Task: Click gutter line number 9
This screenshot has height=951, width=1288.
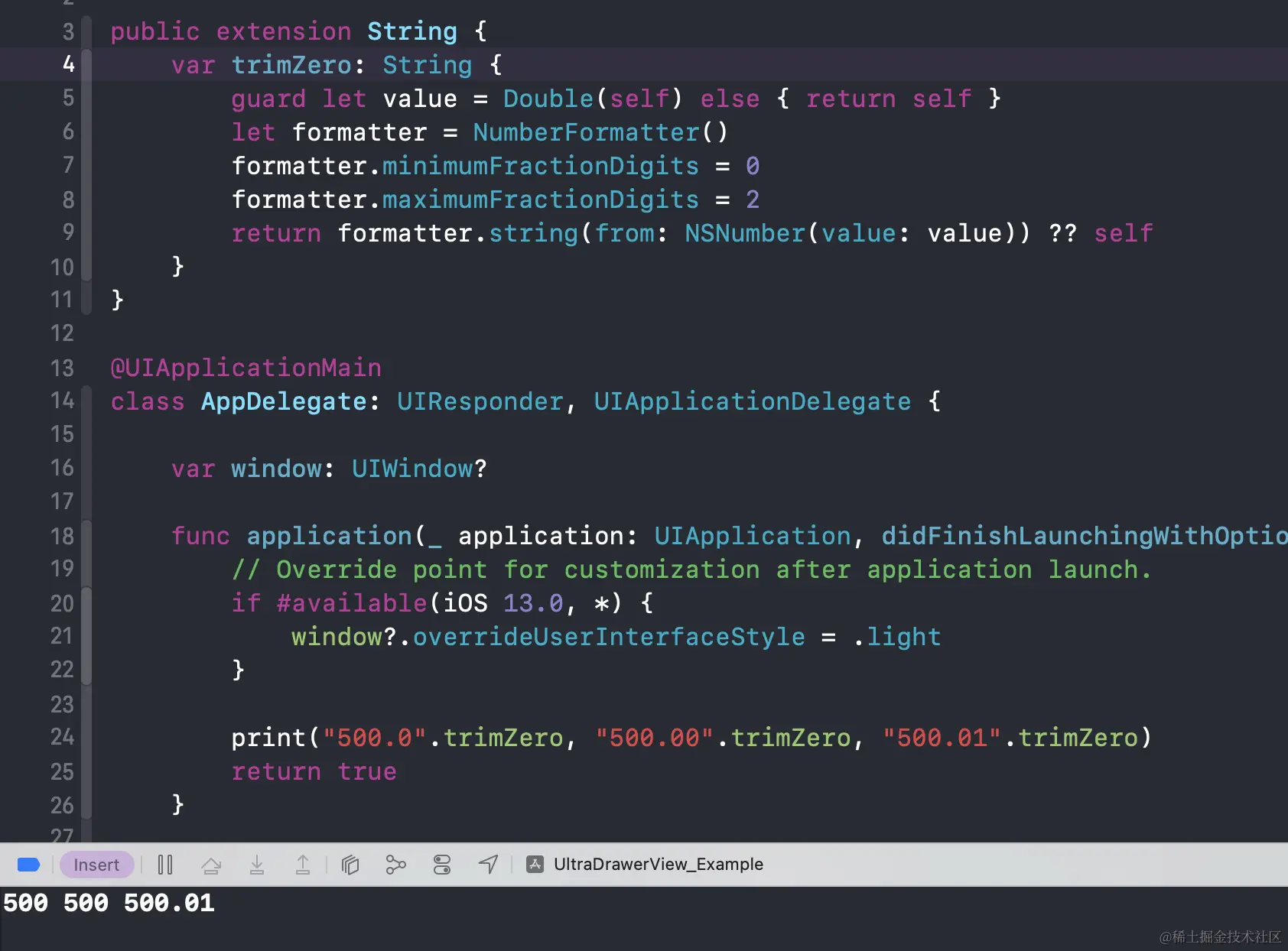Action: (68, 232)
